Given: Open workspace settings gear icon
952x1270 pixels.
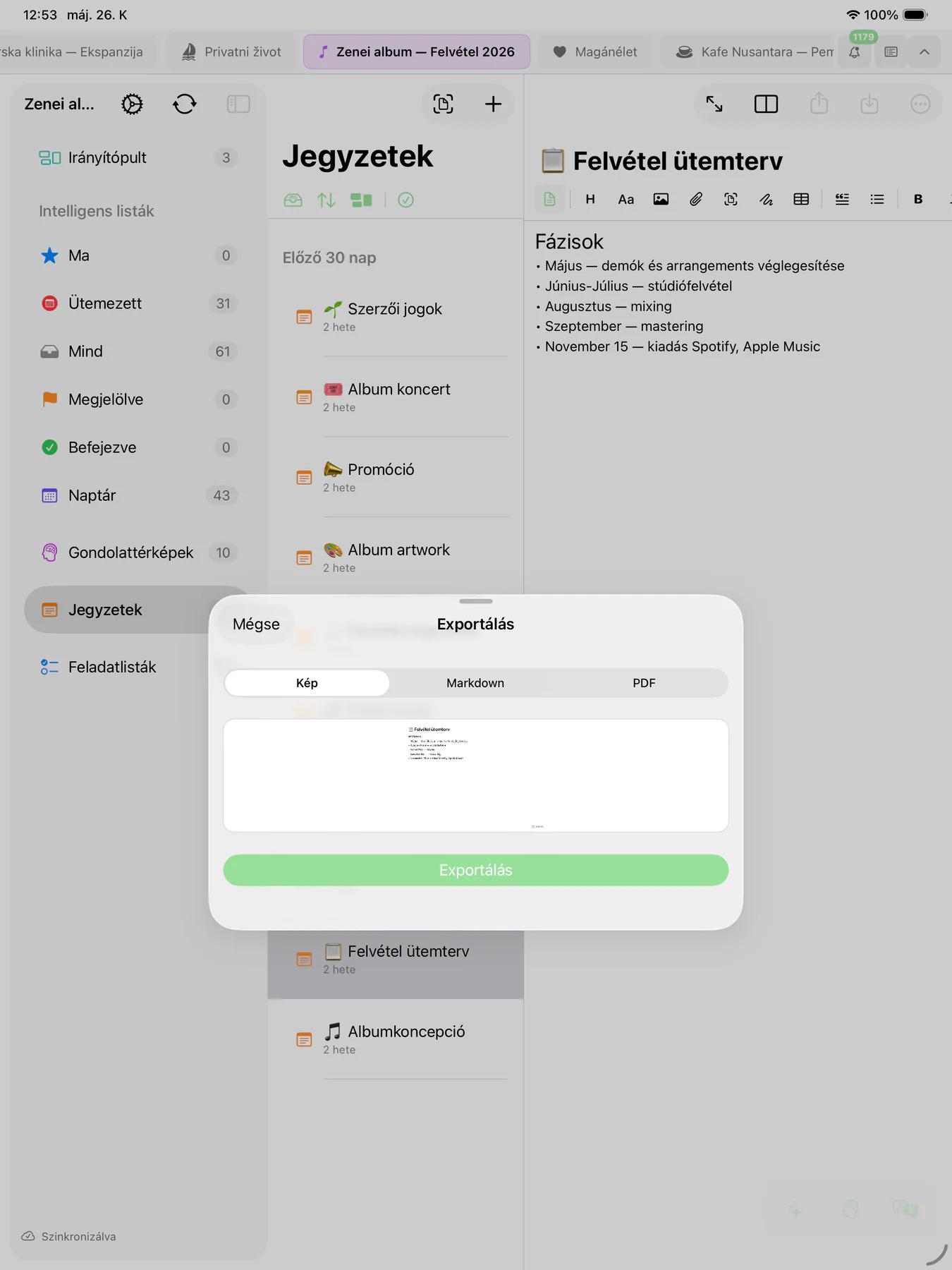Looking at the screenshot, I should pos(132,104).
